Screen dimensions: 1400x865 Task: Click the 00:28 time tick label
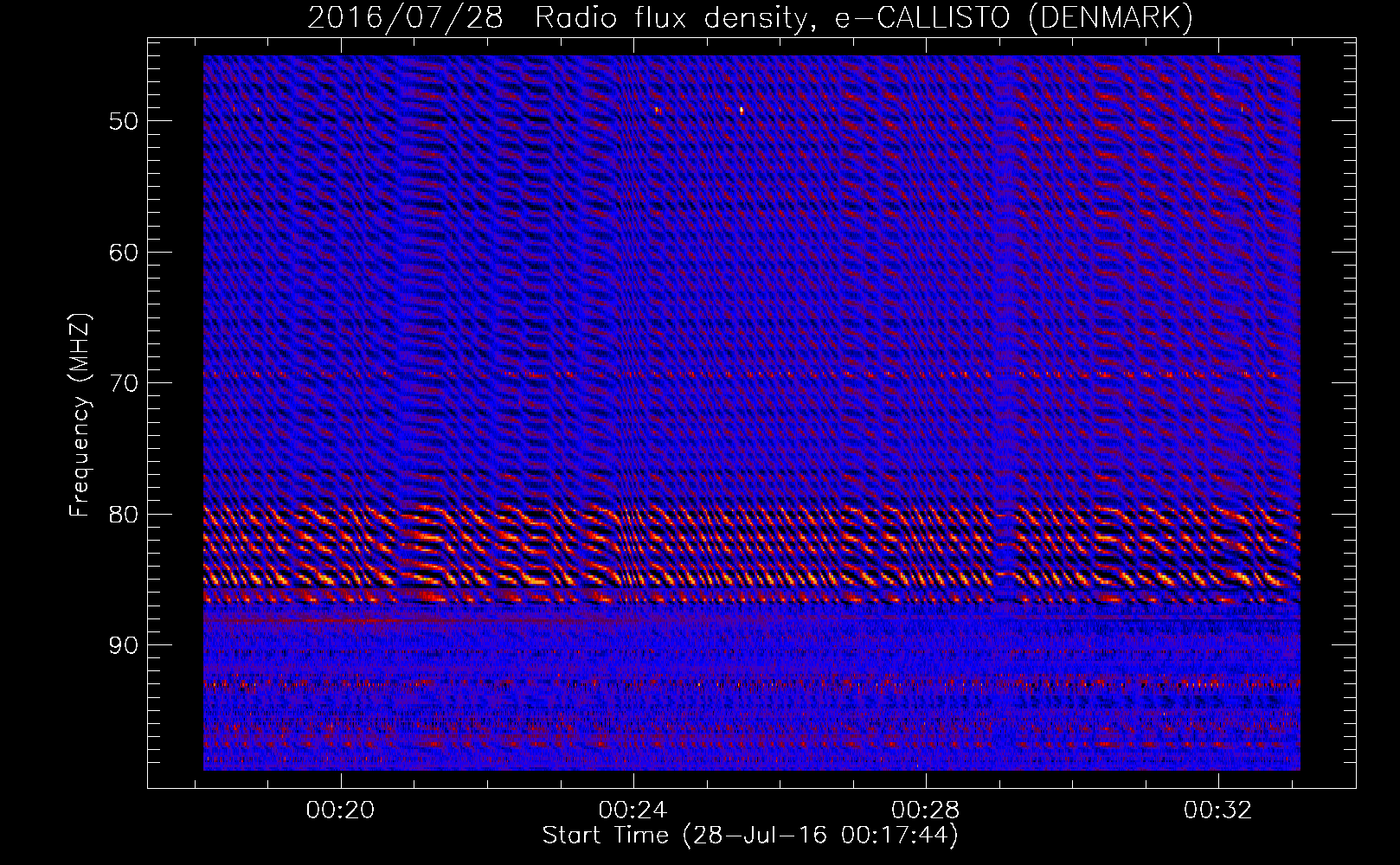click(x=926, y=811)
